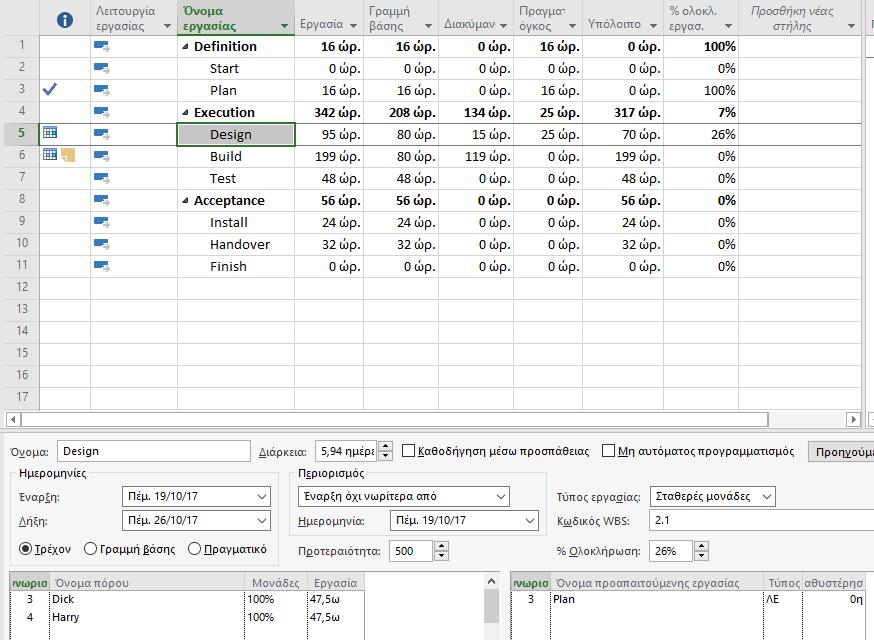Screen dimensions: 874x640
Task: Click the Προτεραιότητα value field
Action: pyautogui.click(x=411, y=551)
